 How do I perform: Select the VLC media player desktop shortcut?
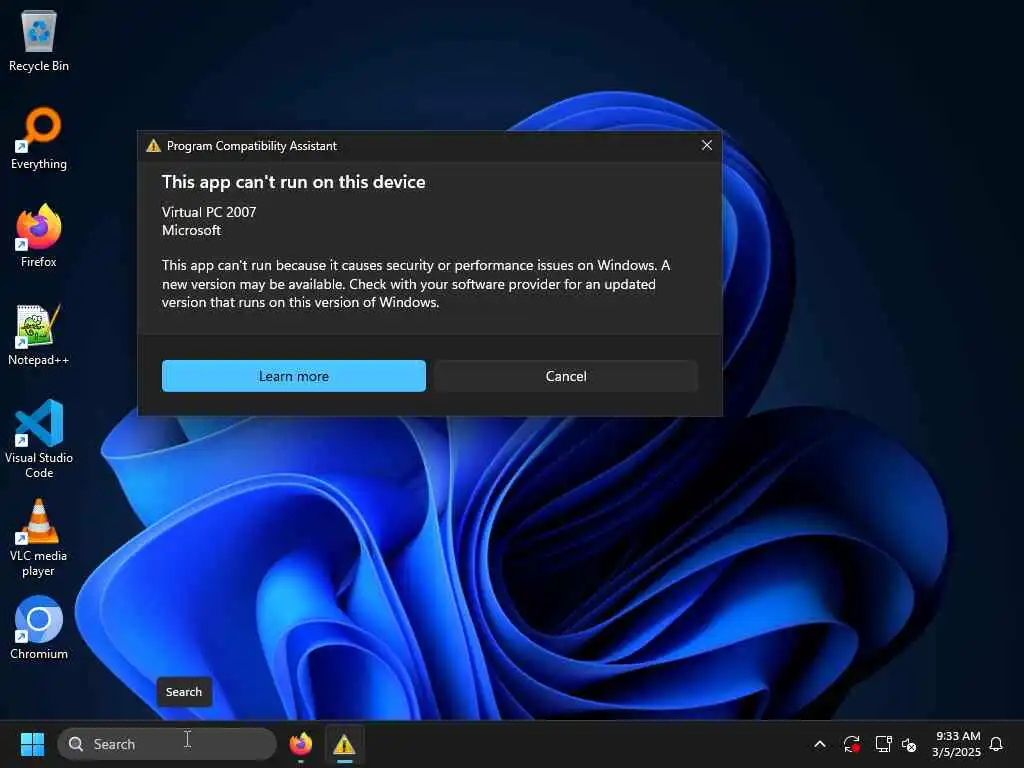point(39,537)
